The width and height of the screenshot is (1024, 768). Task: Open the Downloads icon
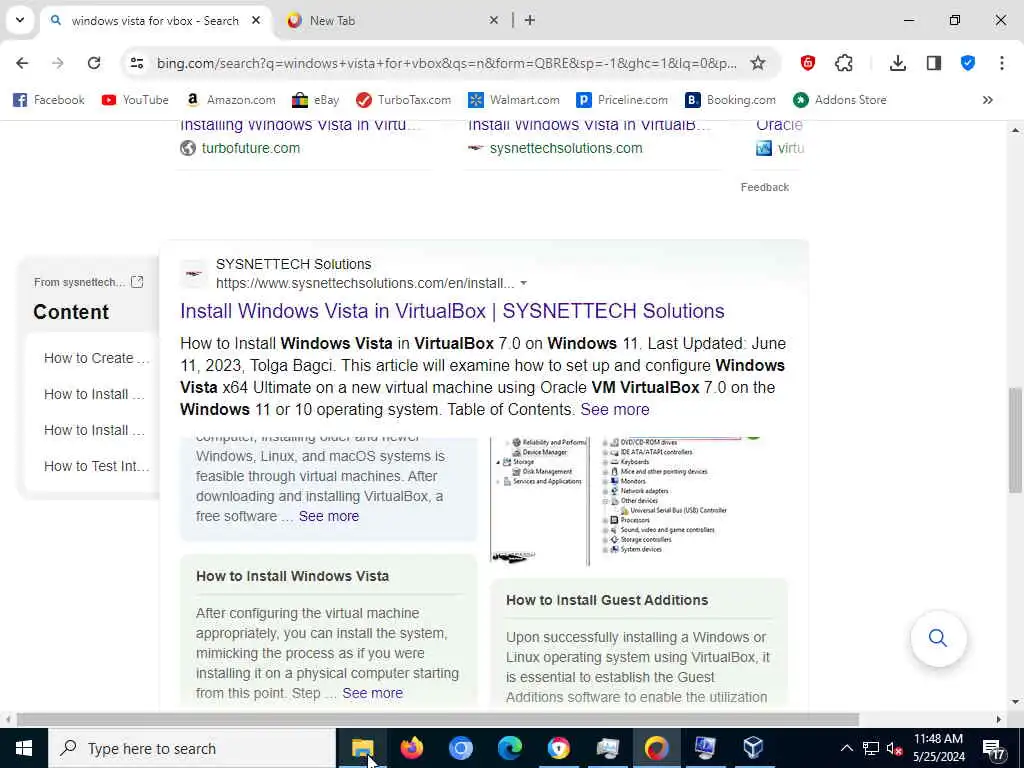tap(898, 63)
